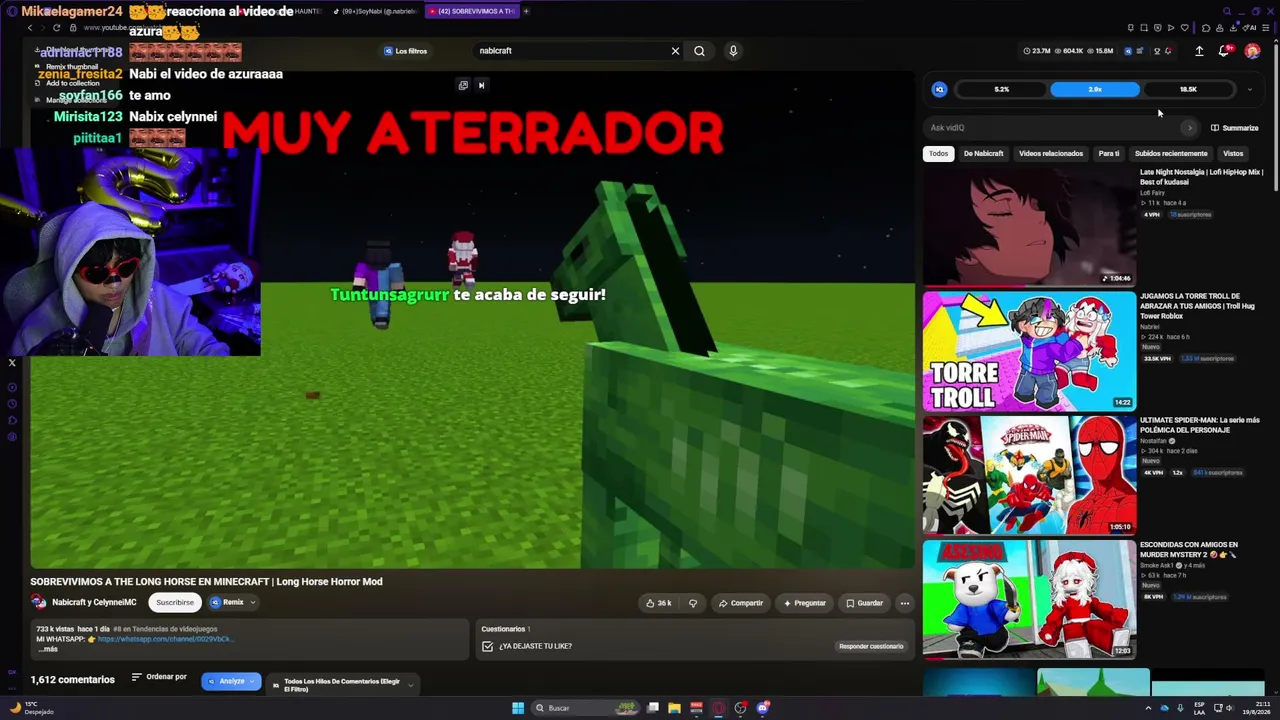This screenshot has width=1280, height=720.
Task: Open the Windows Start menu
Action: pyautogui.click(x=518, y=708)
